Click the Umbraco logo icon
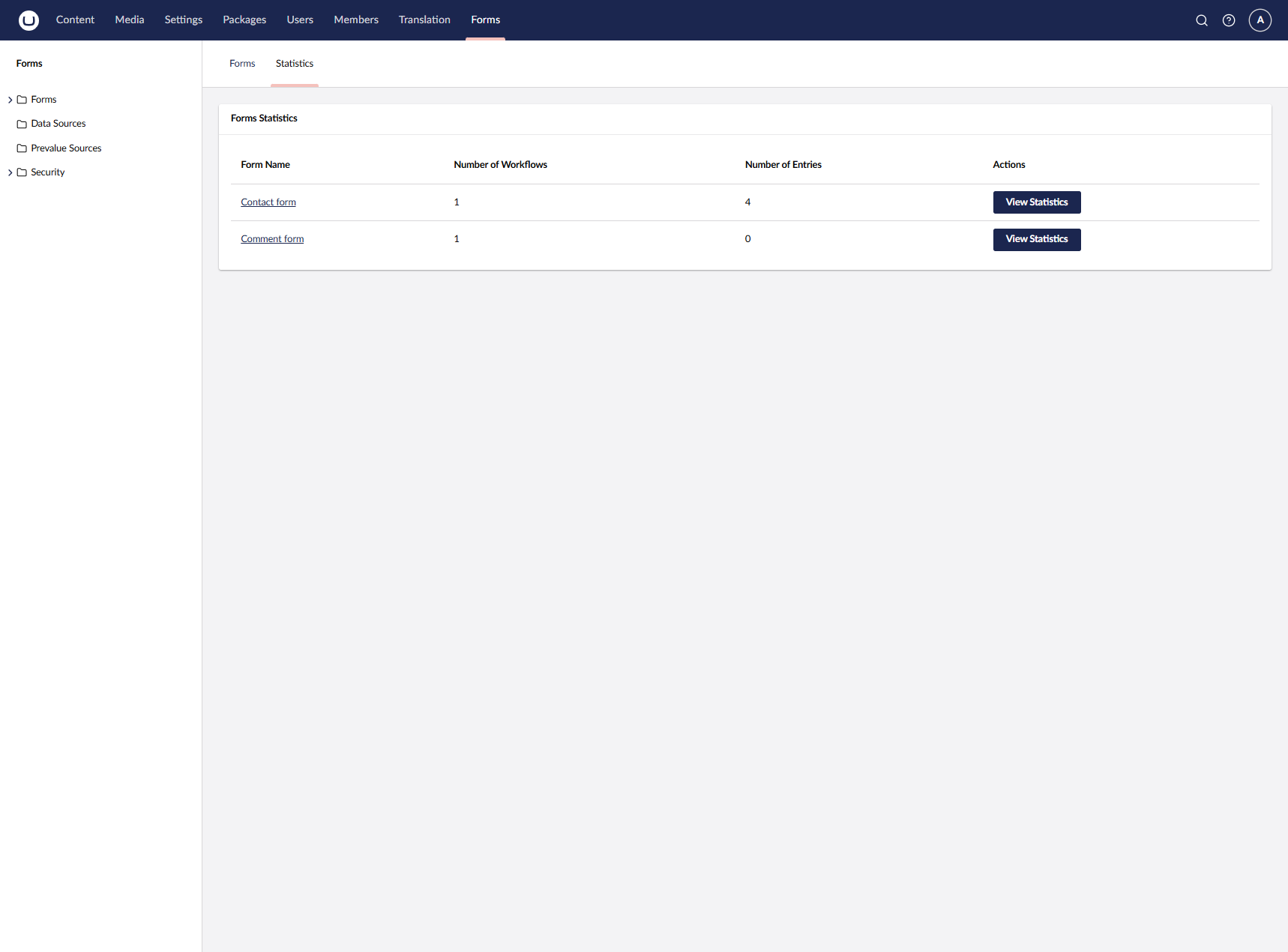 click(x=28, y=20)
